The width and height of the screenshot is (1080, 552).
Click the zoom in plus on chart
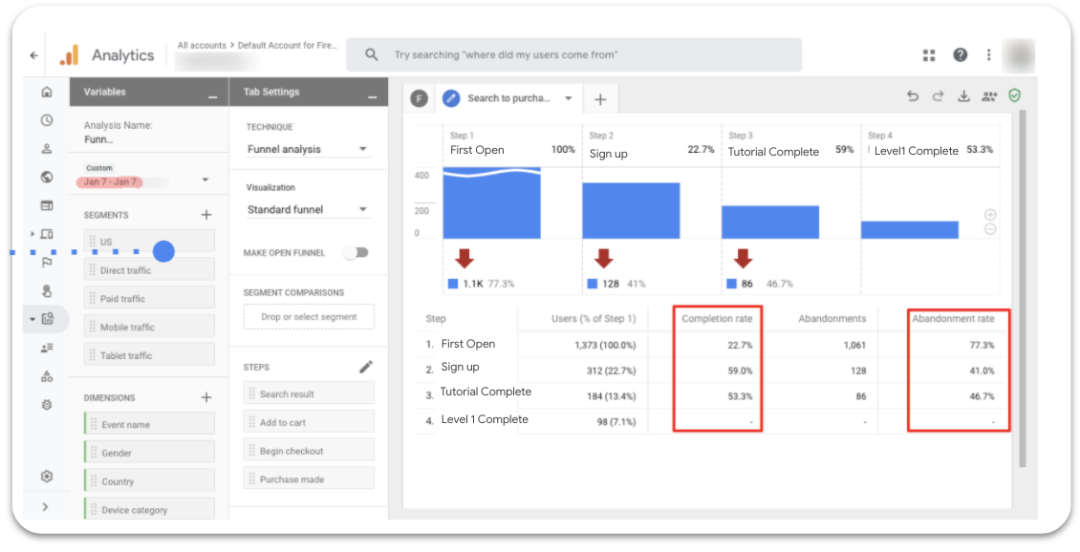click(990, 215)
